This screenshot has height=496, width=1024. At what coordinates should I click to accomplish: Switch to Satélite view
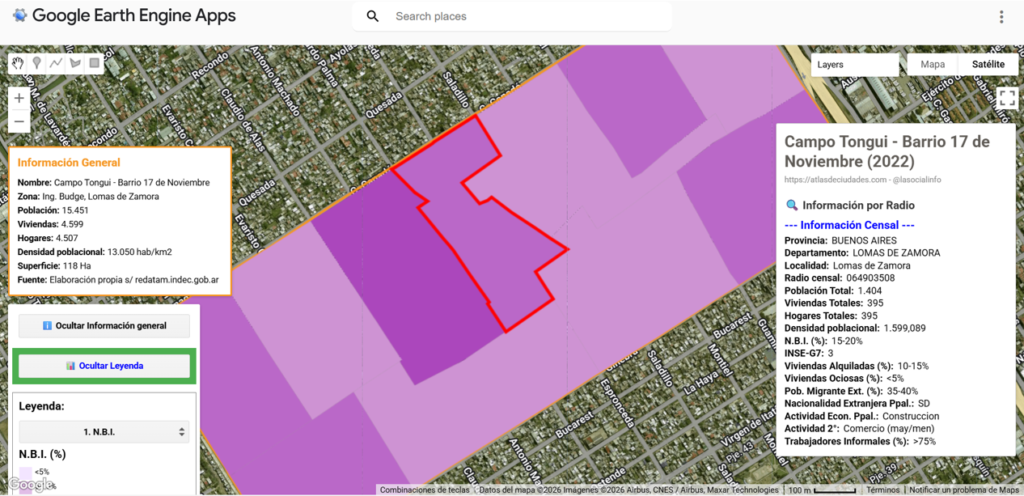(987, 64)
